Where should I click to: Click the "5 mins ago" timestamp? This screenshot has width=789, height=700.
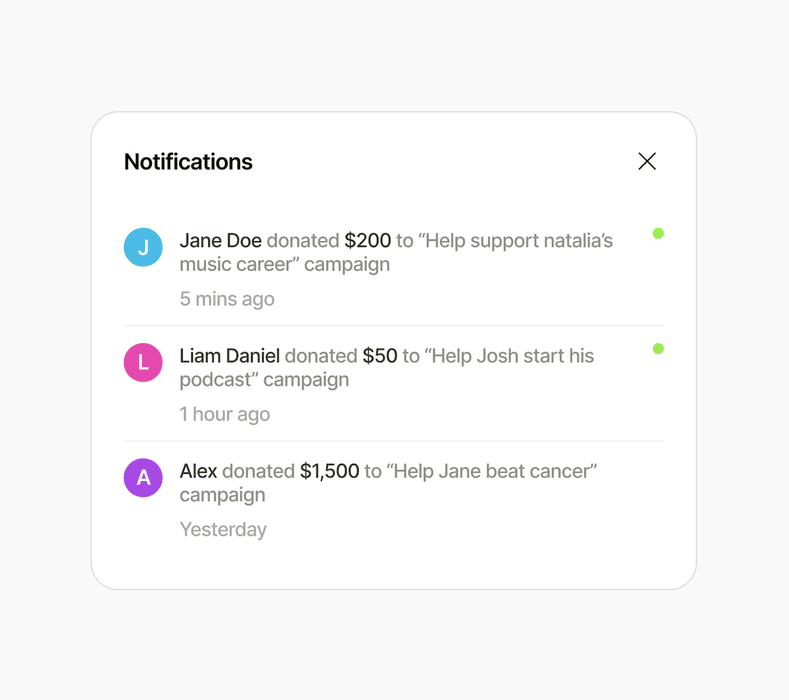point(227,299)
